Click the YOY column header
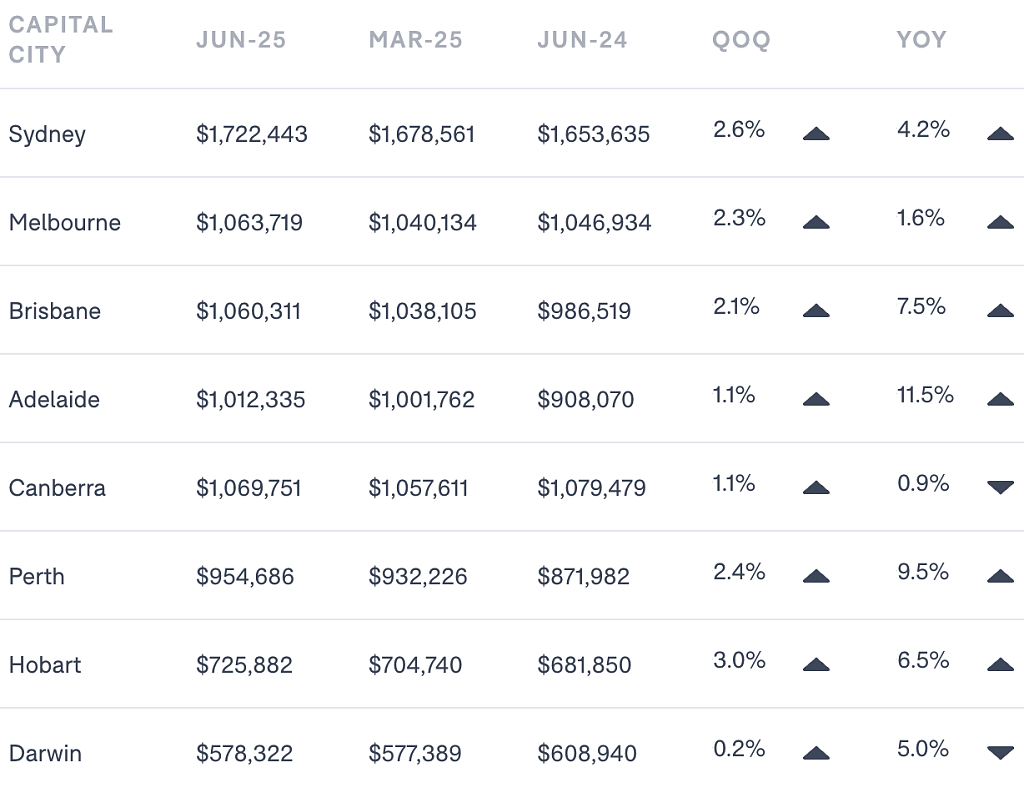The width and height of the screenshot is (1024, 793). click(x=921, y=40)
